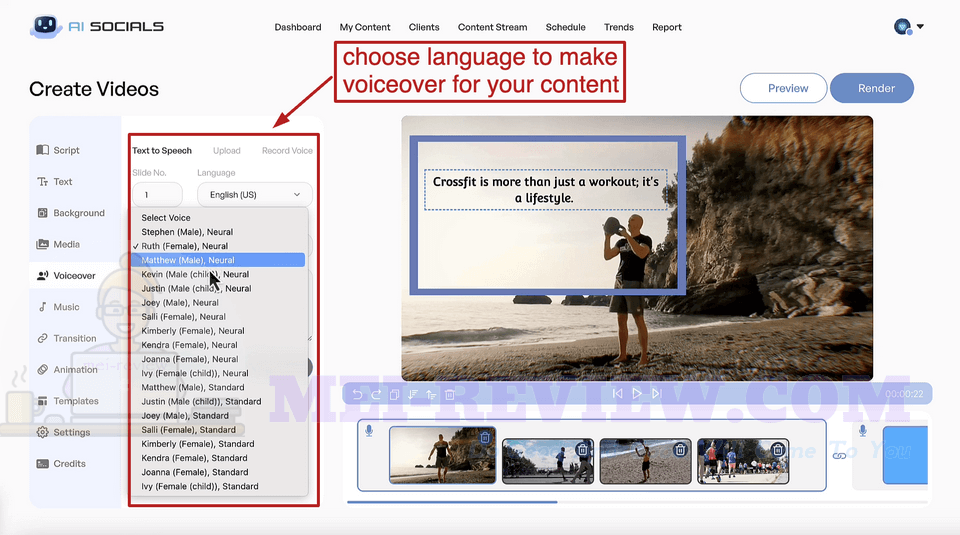Switch to the Upload tab
The width and height of the screenshot is (960, 535).
pos(227,151)
